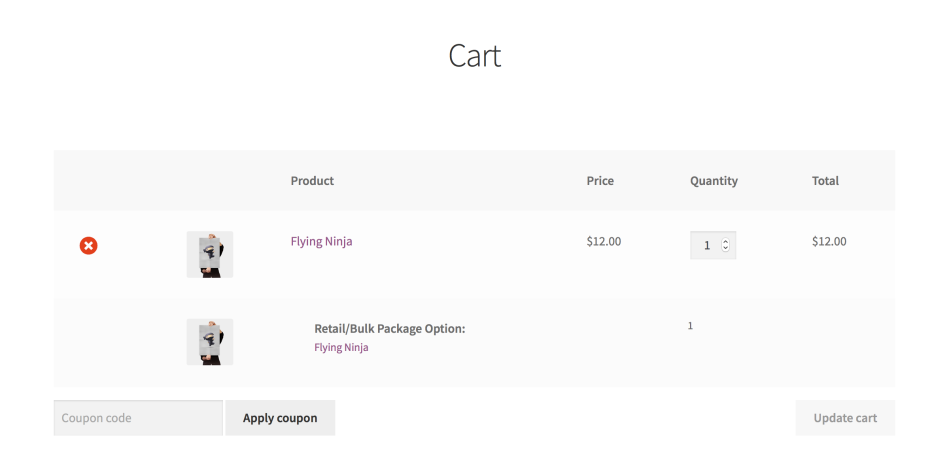Focus the Coupon code text field
Screen dimensions: 949x468
pyautogui.click(x=138, y=418)
